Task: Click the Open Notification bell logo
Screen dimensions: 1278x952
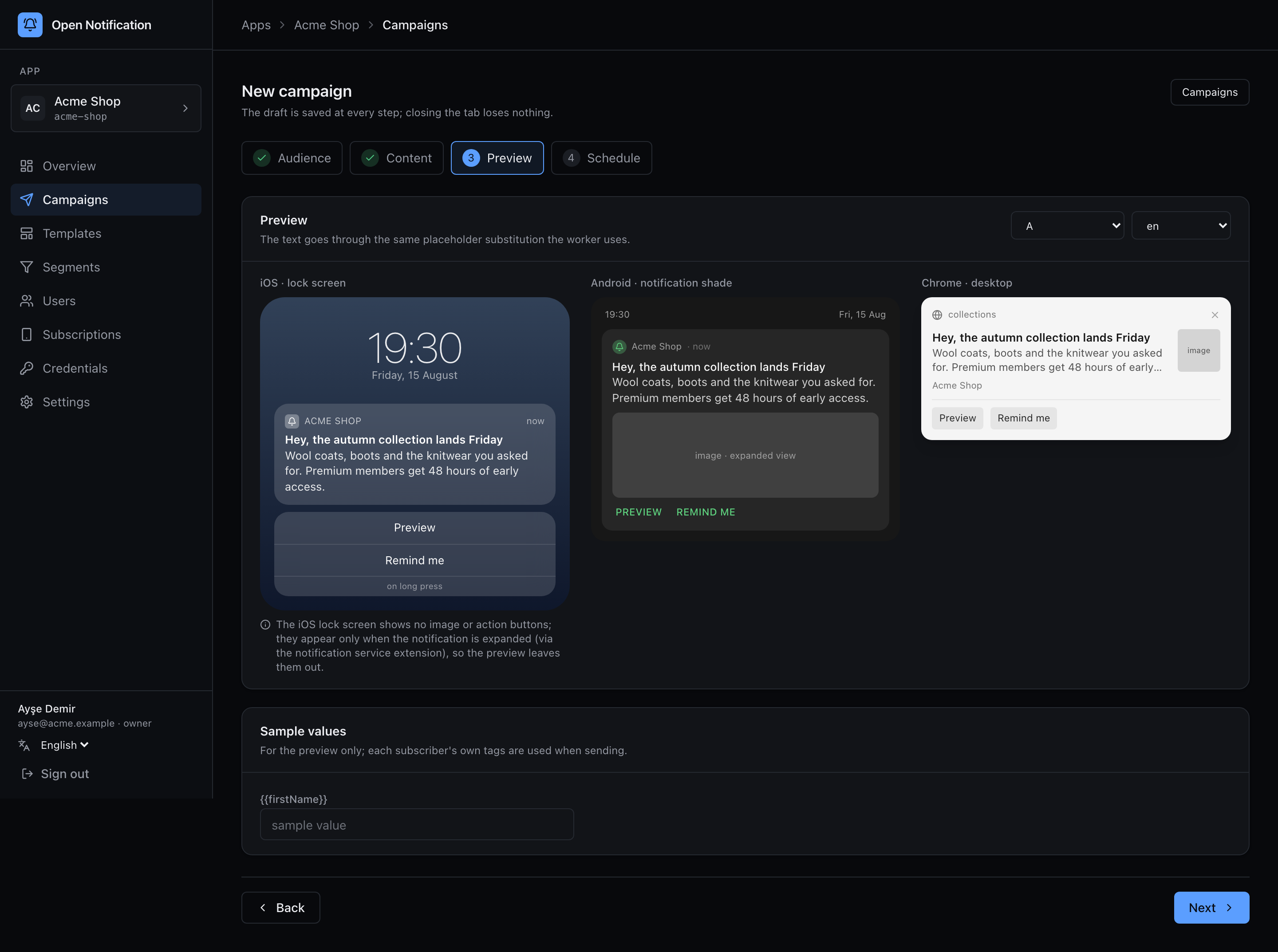Action: click(30, 25)
